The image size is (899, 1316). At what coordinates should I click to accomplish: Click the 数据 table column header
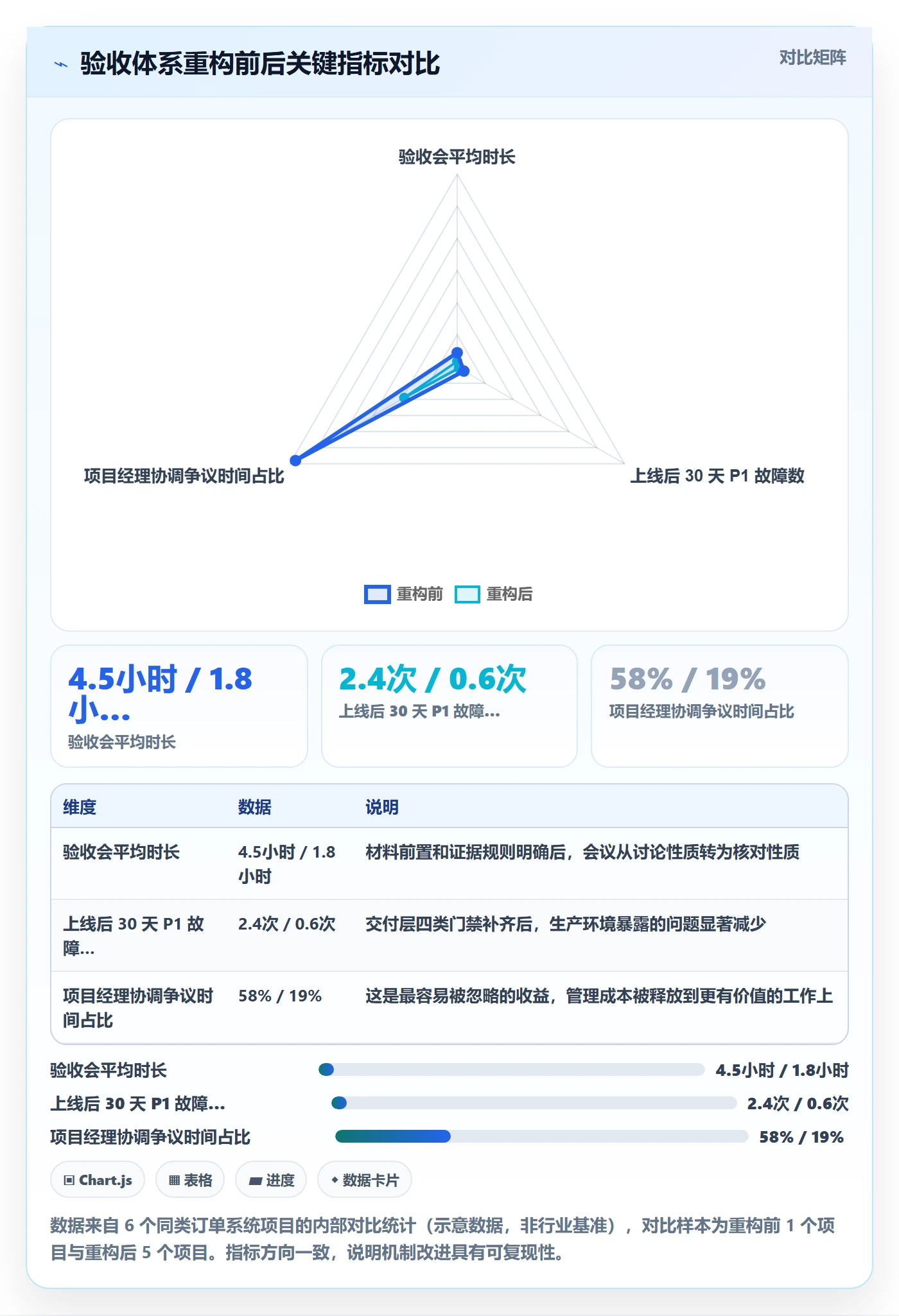(x=254, y=807)
